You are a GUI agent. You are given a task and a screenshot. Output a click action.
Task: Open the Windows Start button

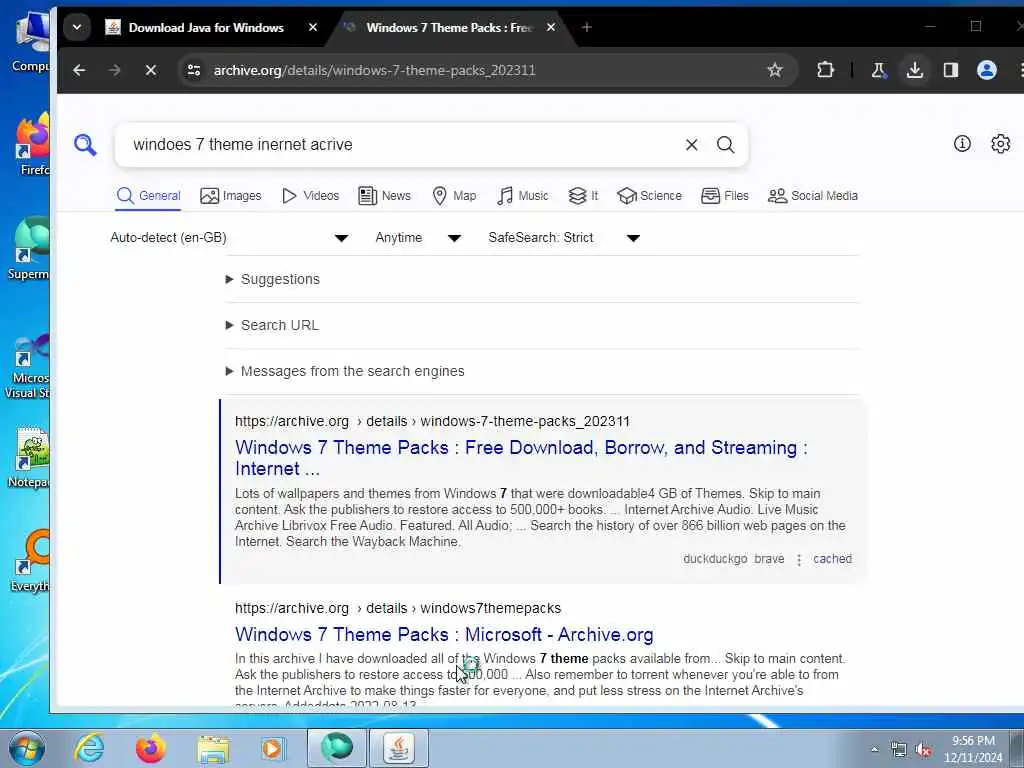(x=26, y=748)
